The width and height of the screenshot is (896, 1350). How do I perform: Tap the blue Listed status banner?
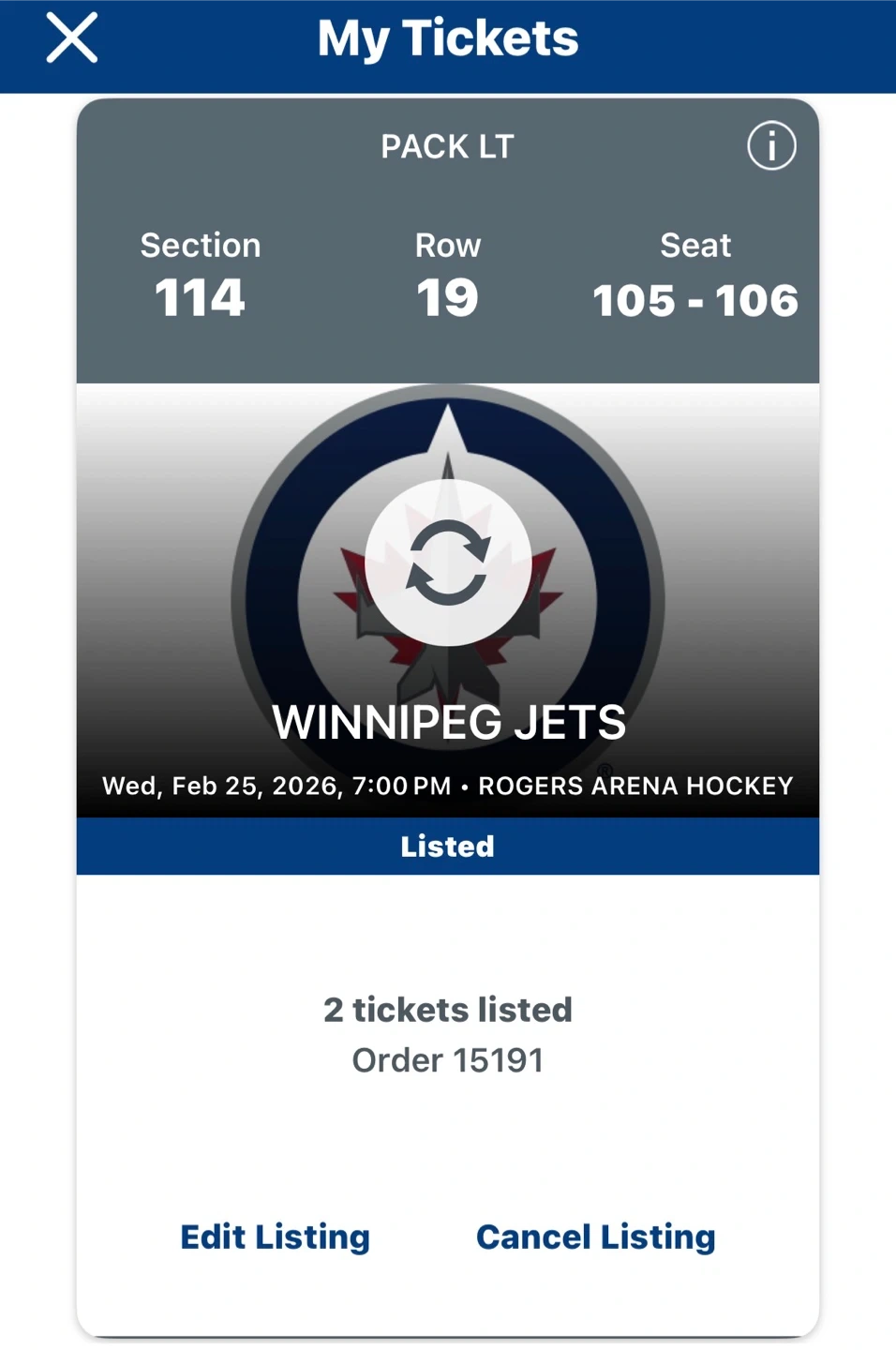pos(448,846)
